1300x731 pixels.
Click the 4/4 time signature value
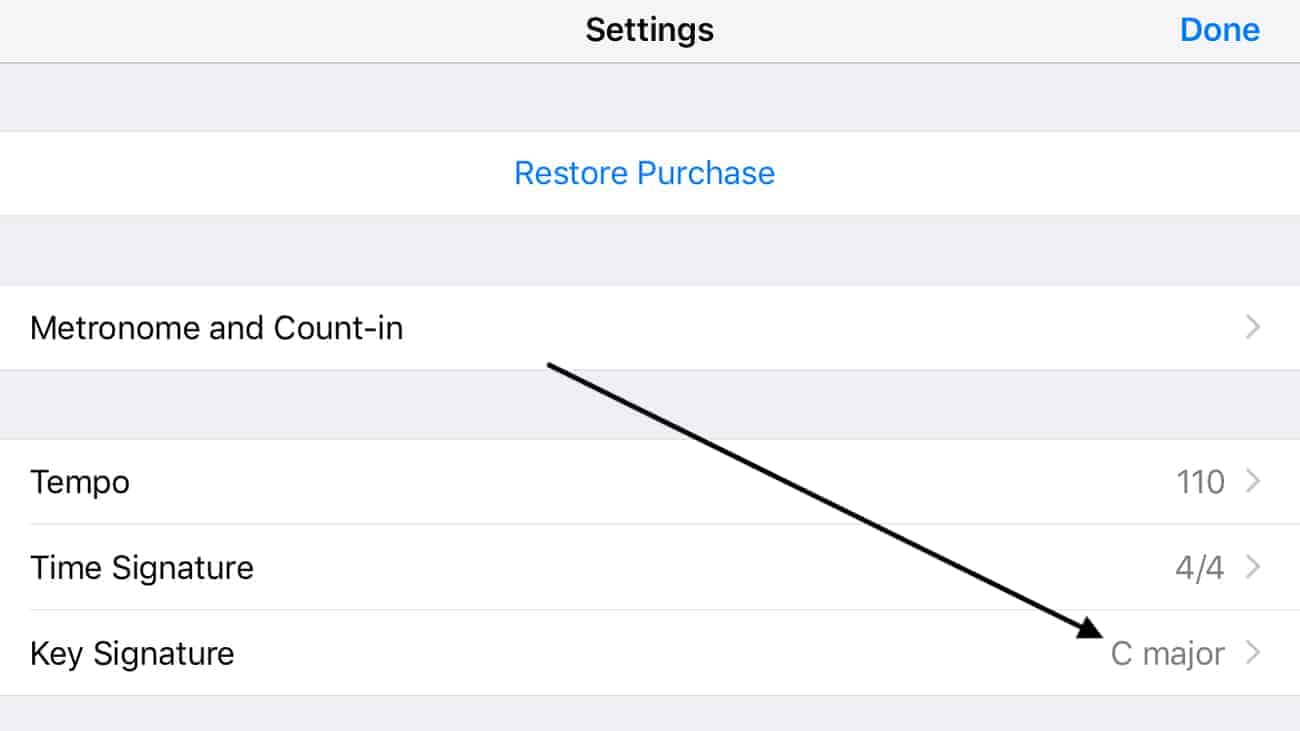click(1199, 568)
